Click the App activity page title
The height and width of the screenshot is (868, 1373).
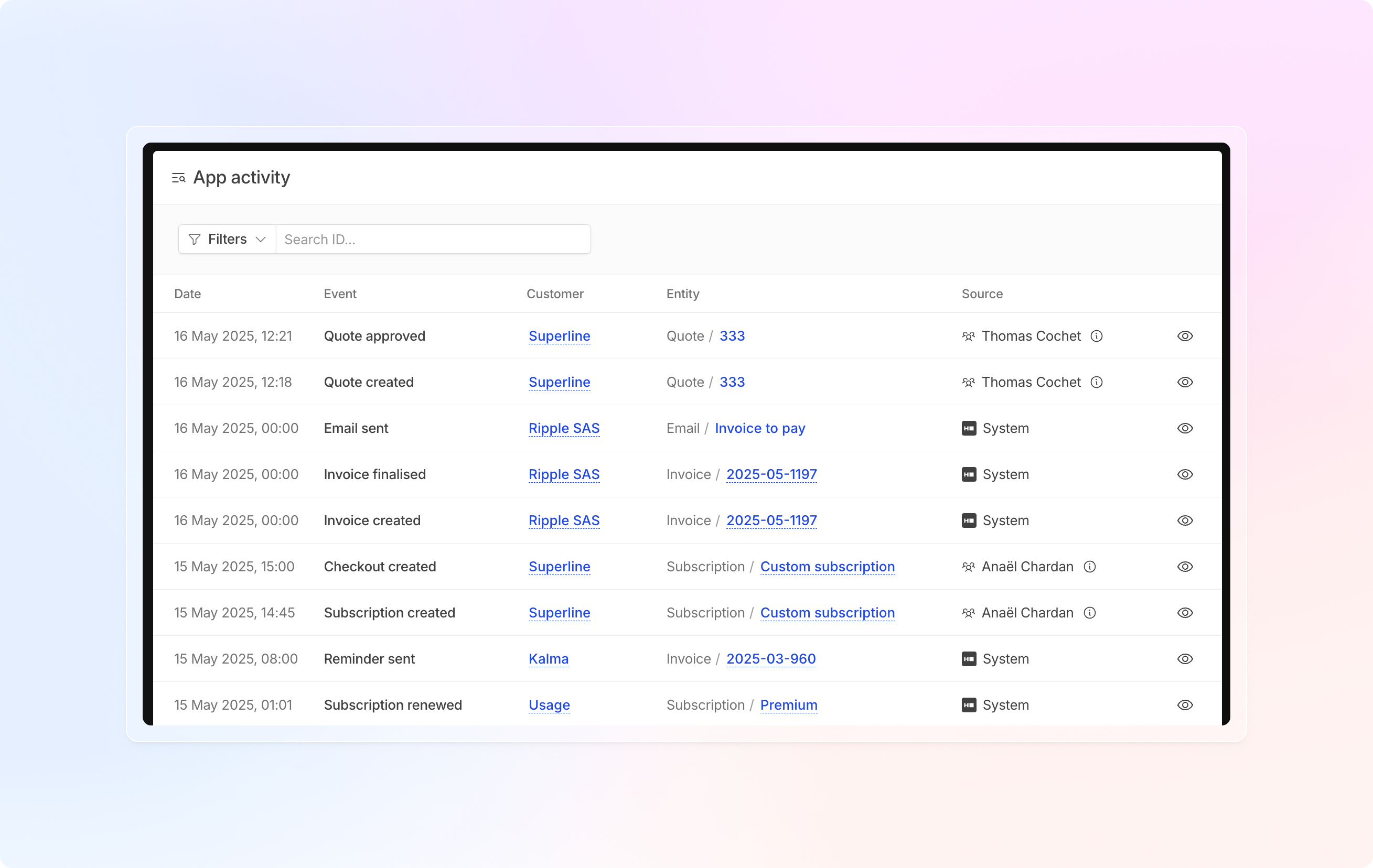click(x=242, y=178)
